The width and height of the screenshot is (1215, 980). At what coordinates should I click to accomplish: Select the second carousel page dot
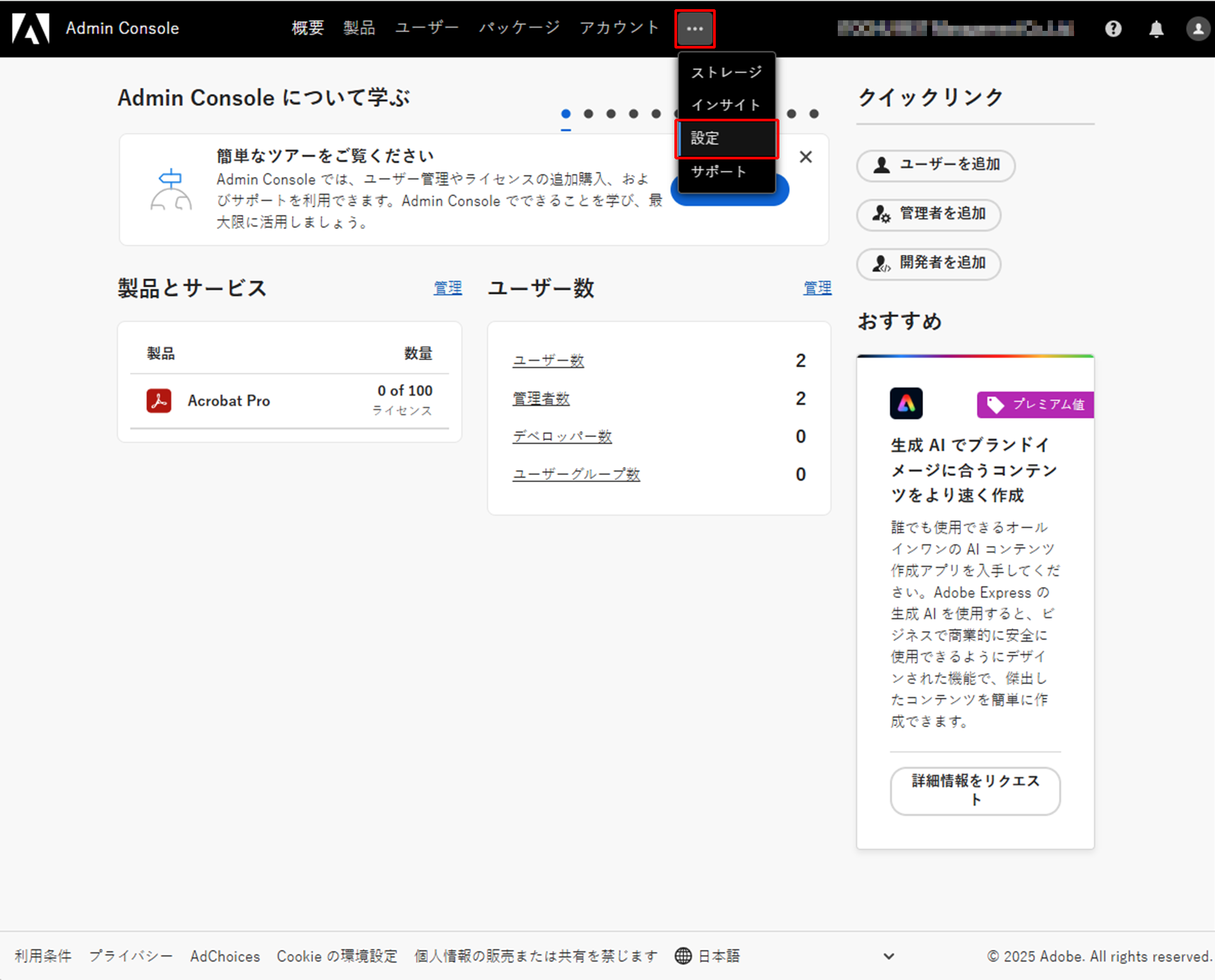click(588, 114)
